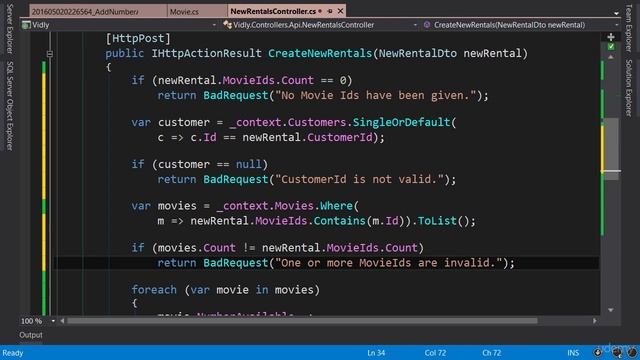Click the Ln 34 status indicator
This screenshot has width=640, height=360.
click(376, 353)
